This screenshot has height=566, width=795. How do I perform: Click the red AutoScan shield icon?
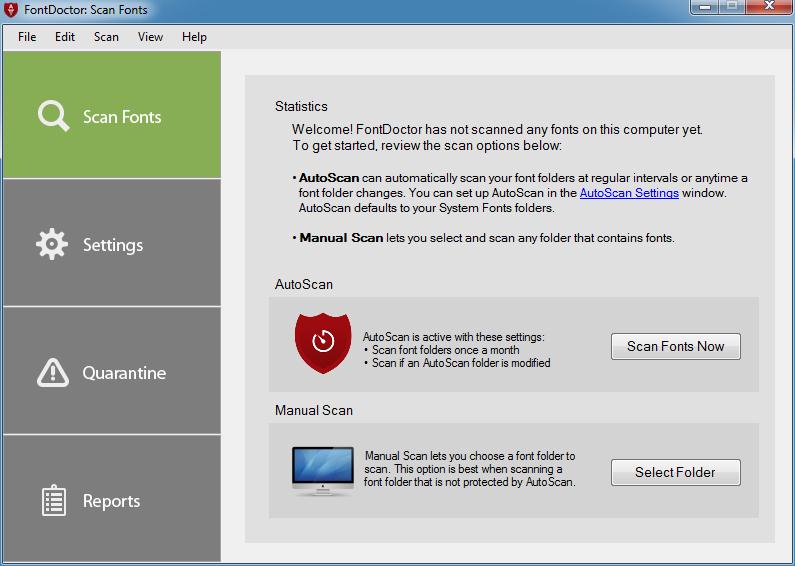(322, 341)
